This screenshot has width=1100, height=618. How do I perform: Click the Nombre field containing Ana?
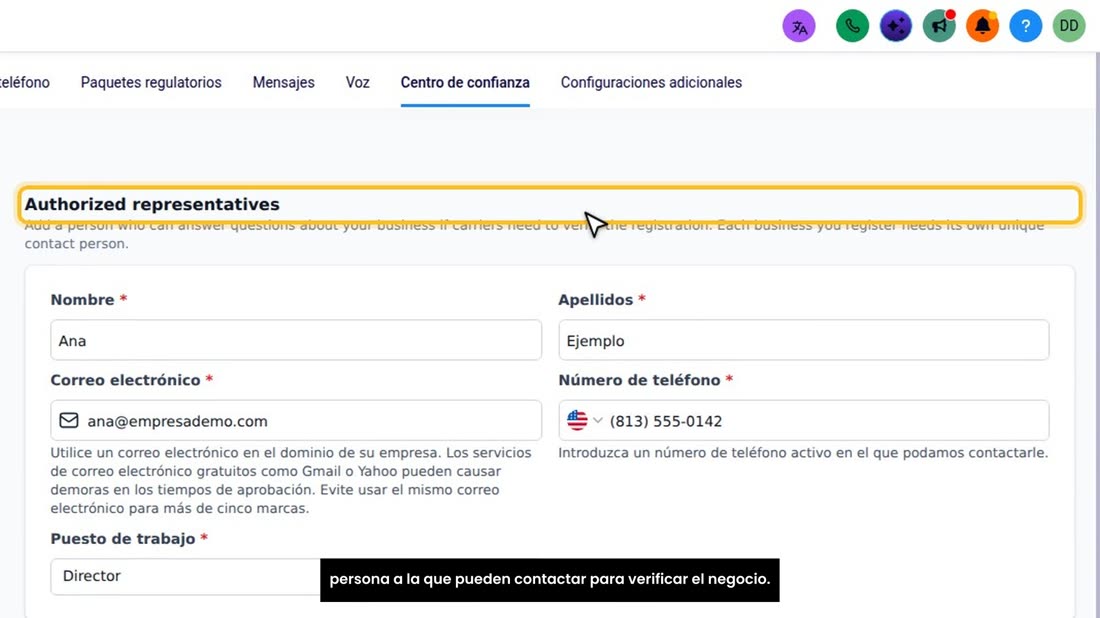[295, 340]
